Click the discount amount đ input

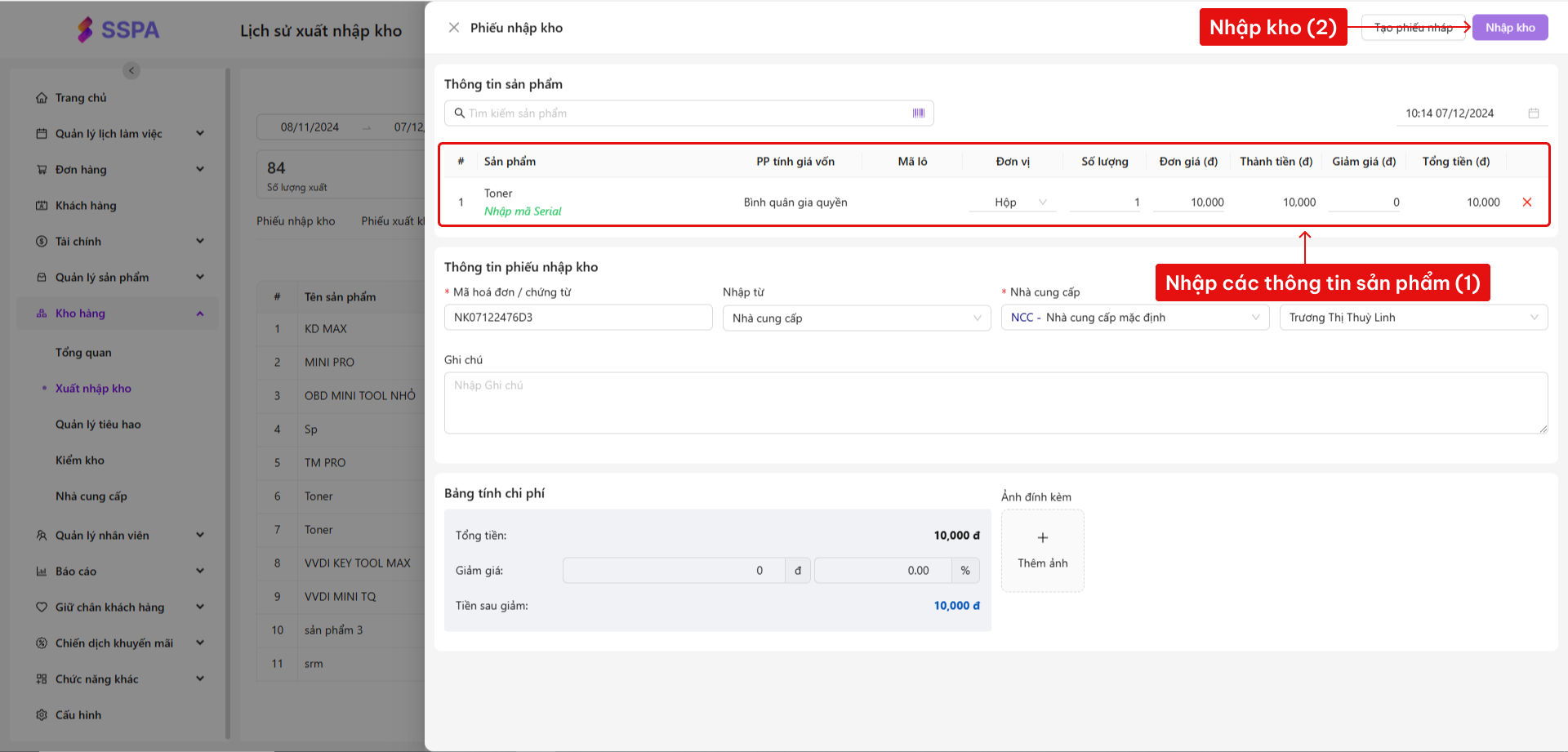[x=674, y=571]
